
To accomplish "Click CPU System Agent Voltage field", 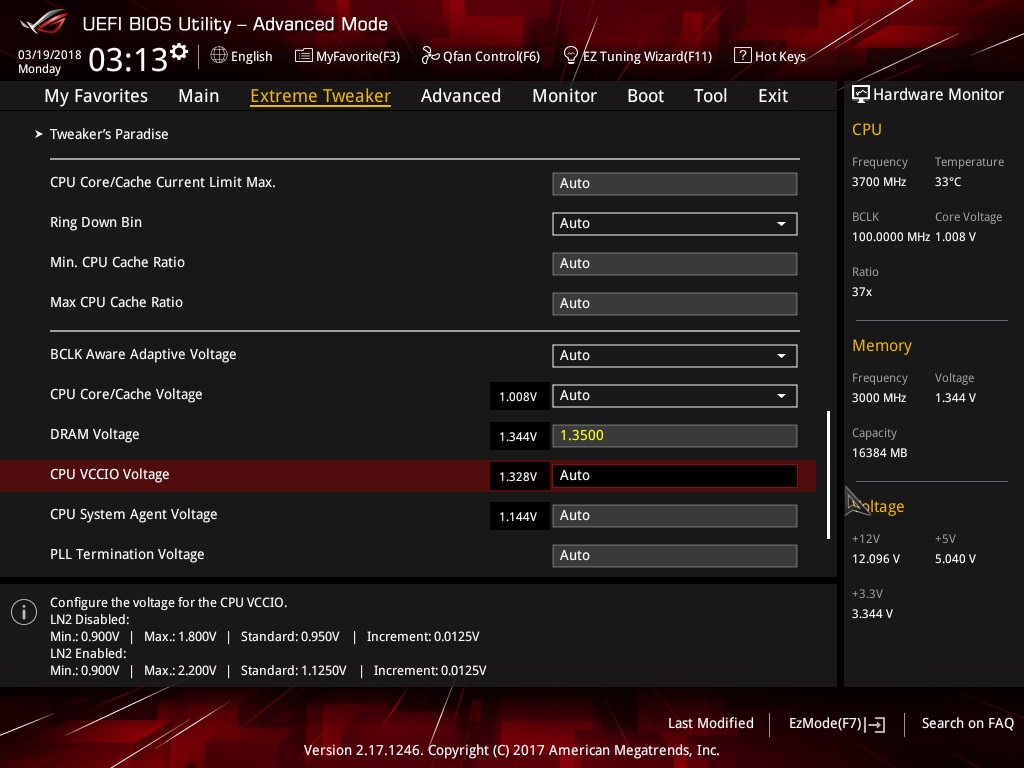I will tap(675, 515).
